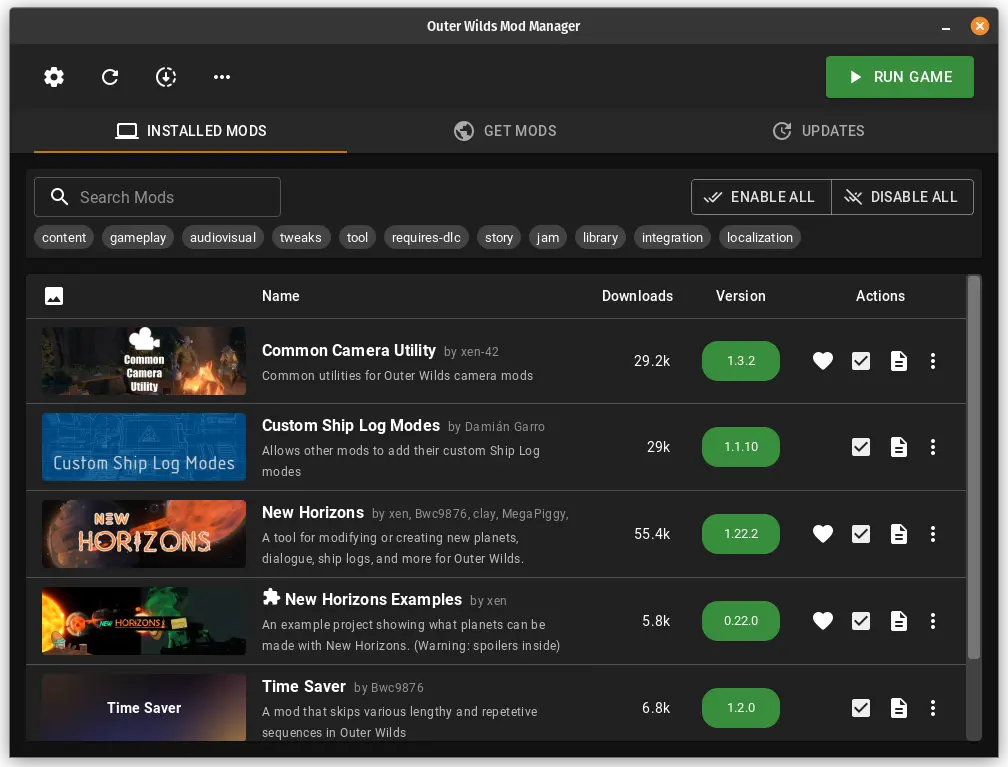Image resolution: width=1008 pixels, height=767 pixels.
Task: Minimize the Outer Wilds Mod Manager window
Action: point(946,26)
